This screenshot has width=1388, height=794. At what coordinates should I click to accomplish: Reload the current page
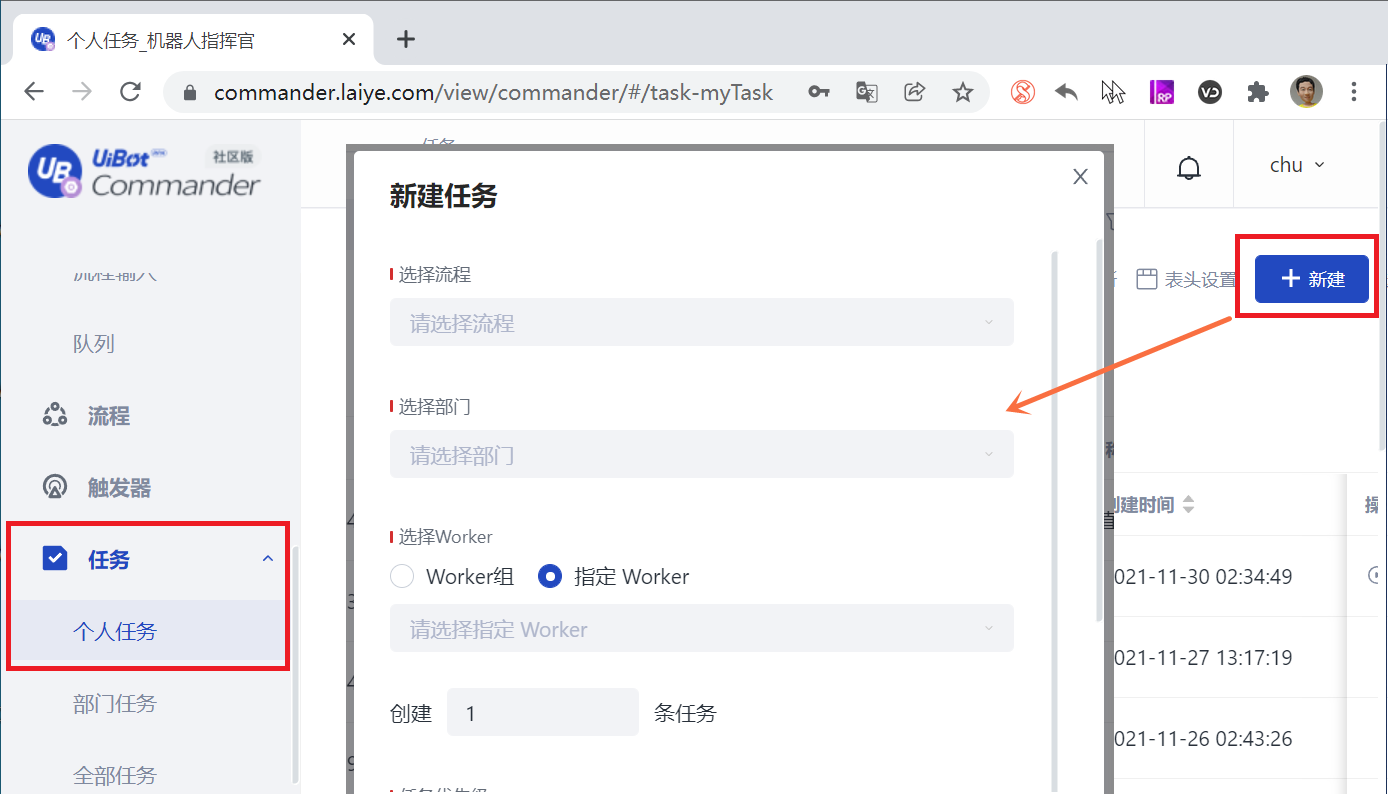coord(130,92)
